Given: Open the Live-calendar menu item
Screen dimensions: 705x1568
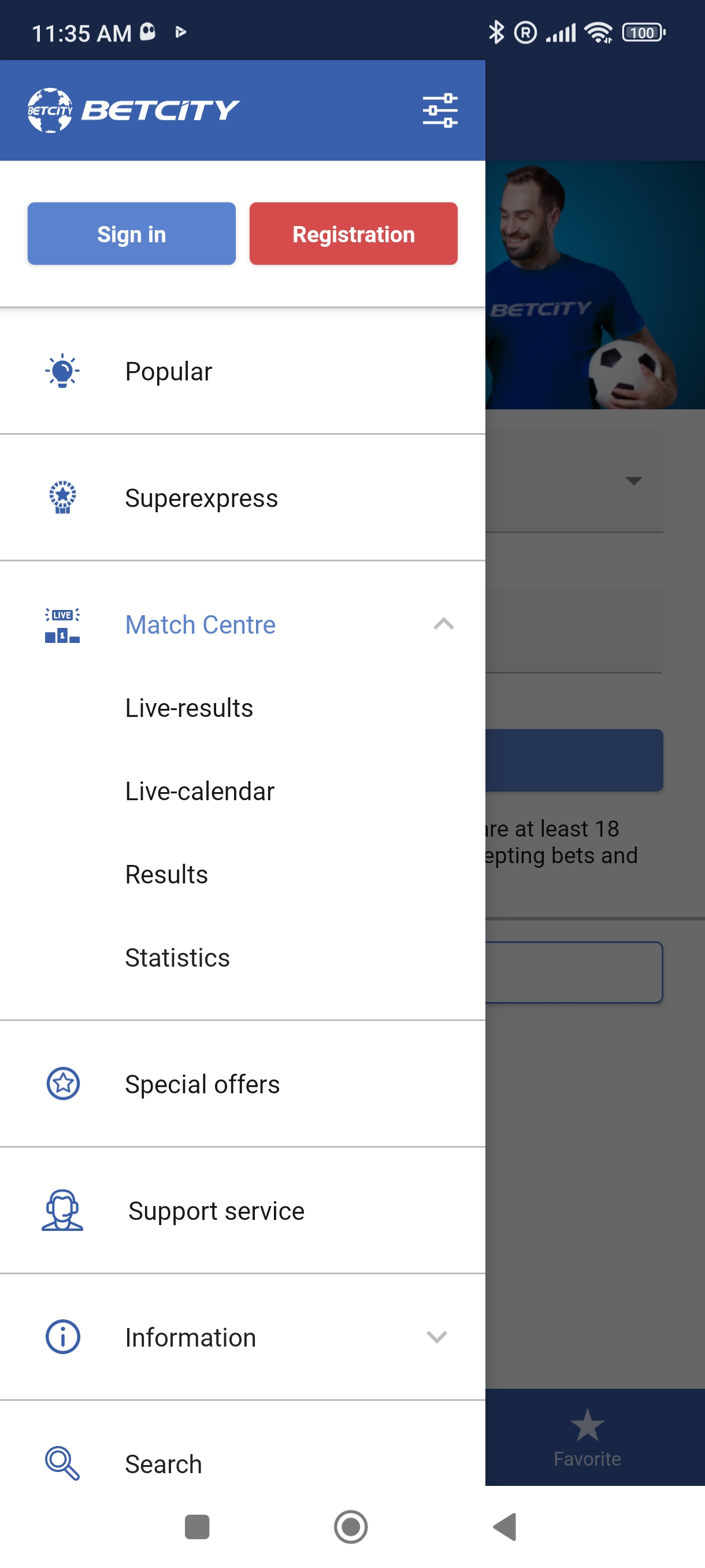Looking at the screenshot, I should point(199,792).
